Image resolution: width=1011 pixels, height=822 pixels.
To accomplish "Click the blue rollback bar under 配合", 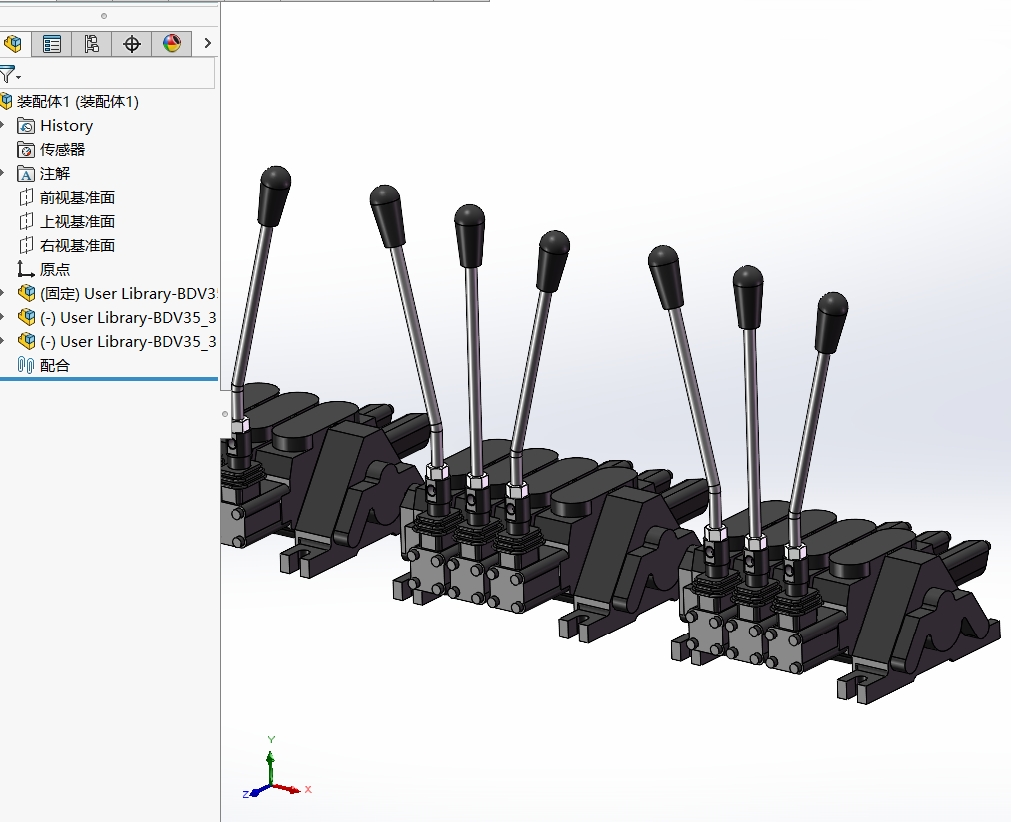I will point(109,379).
